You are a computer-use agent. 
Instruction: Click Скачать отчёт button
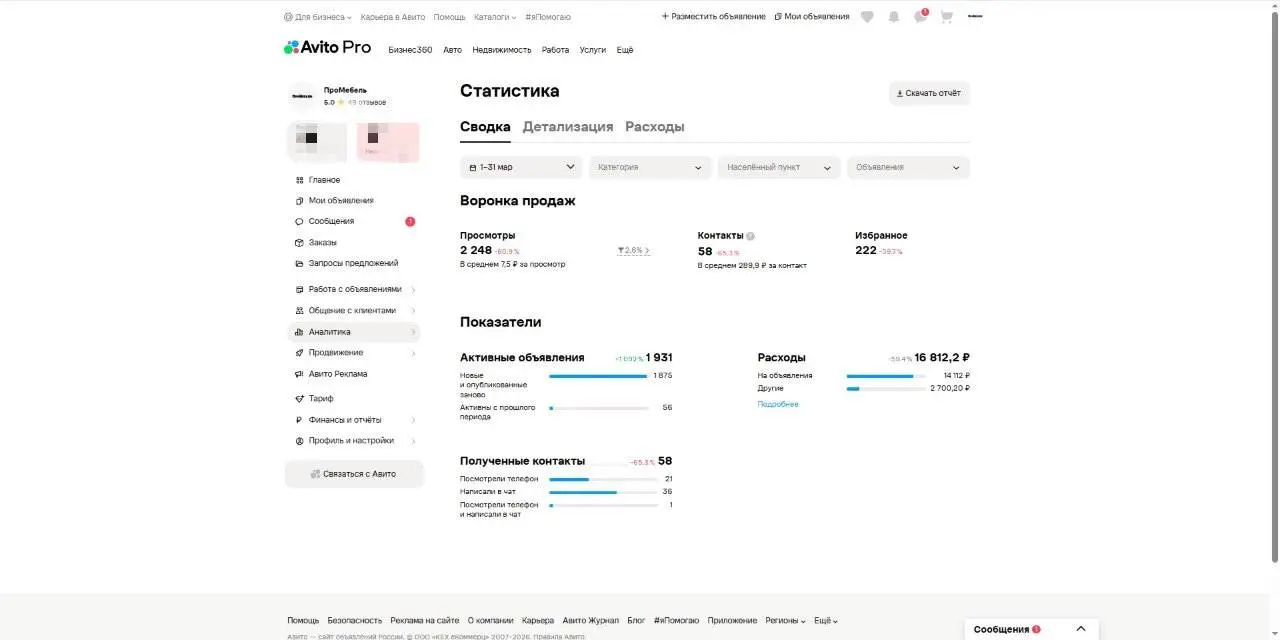(929, 93)
